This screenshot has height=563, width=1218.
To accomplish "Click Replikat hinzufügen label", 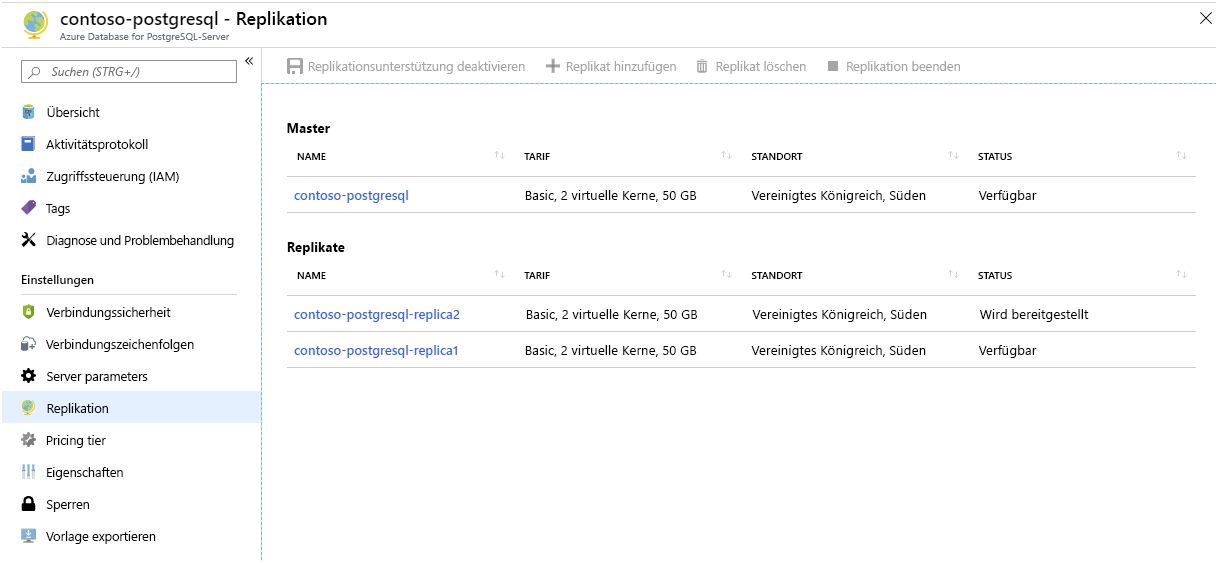I will pyautogui.click(x=621, y=66).
